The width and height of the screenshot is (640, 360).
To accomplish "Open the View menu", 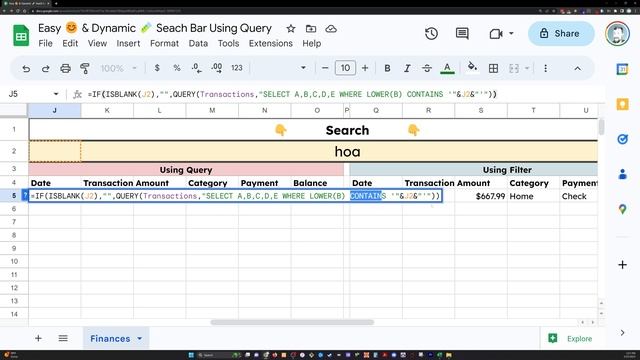I will (97, 43).
